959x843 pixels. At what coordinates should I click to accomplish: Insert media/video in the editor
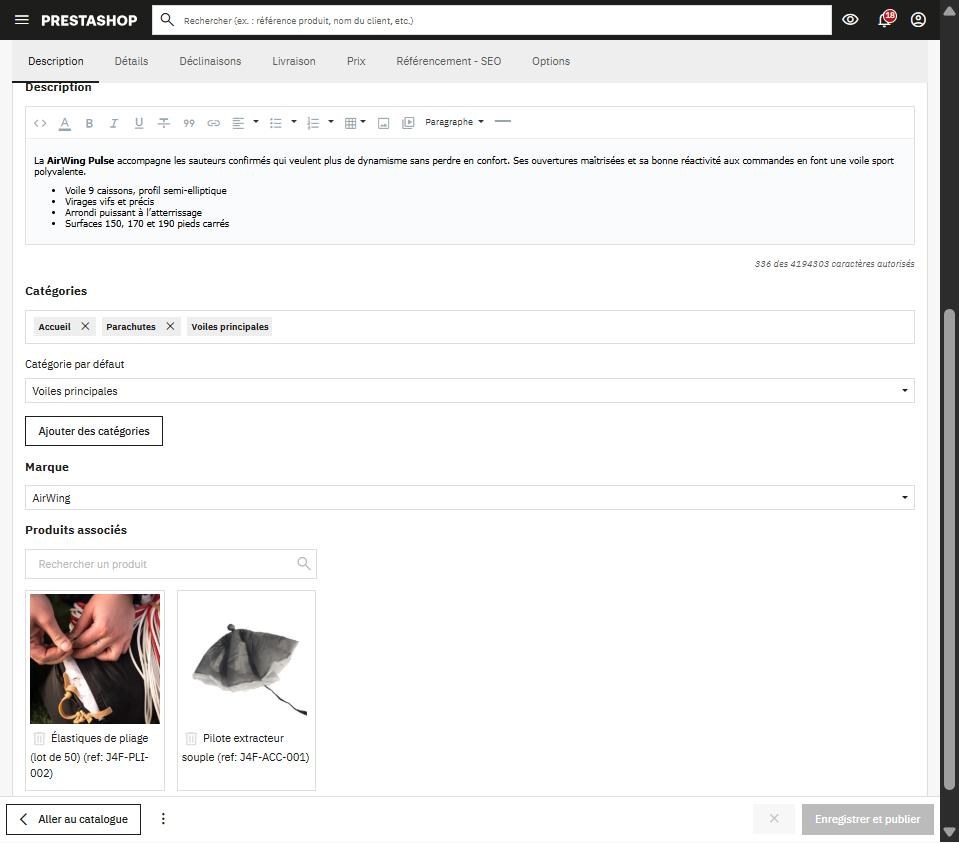pyautogui.click(x=408, y=123)
